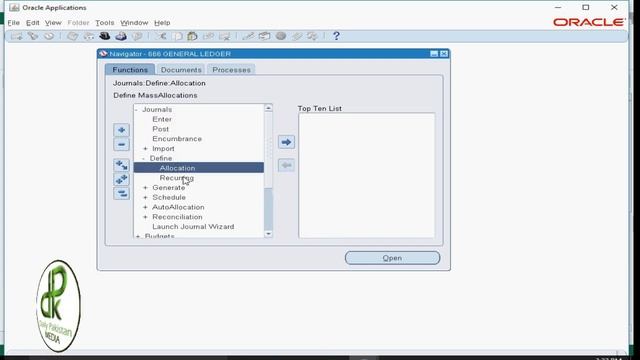Screen dimensions: 640x360
Task: Switch to the Documents tab
Action: click(x=181, y=70)
